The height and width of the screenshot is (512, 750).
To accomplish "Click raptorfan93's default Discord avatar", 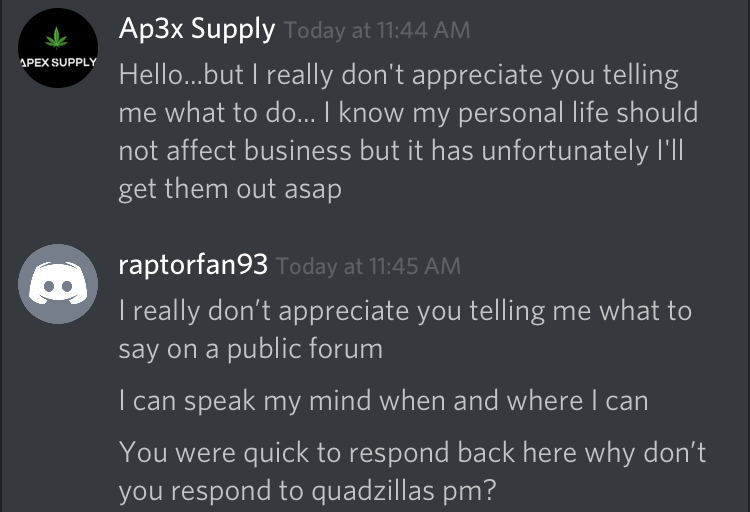I will [58, 284].
